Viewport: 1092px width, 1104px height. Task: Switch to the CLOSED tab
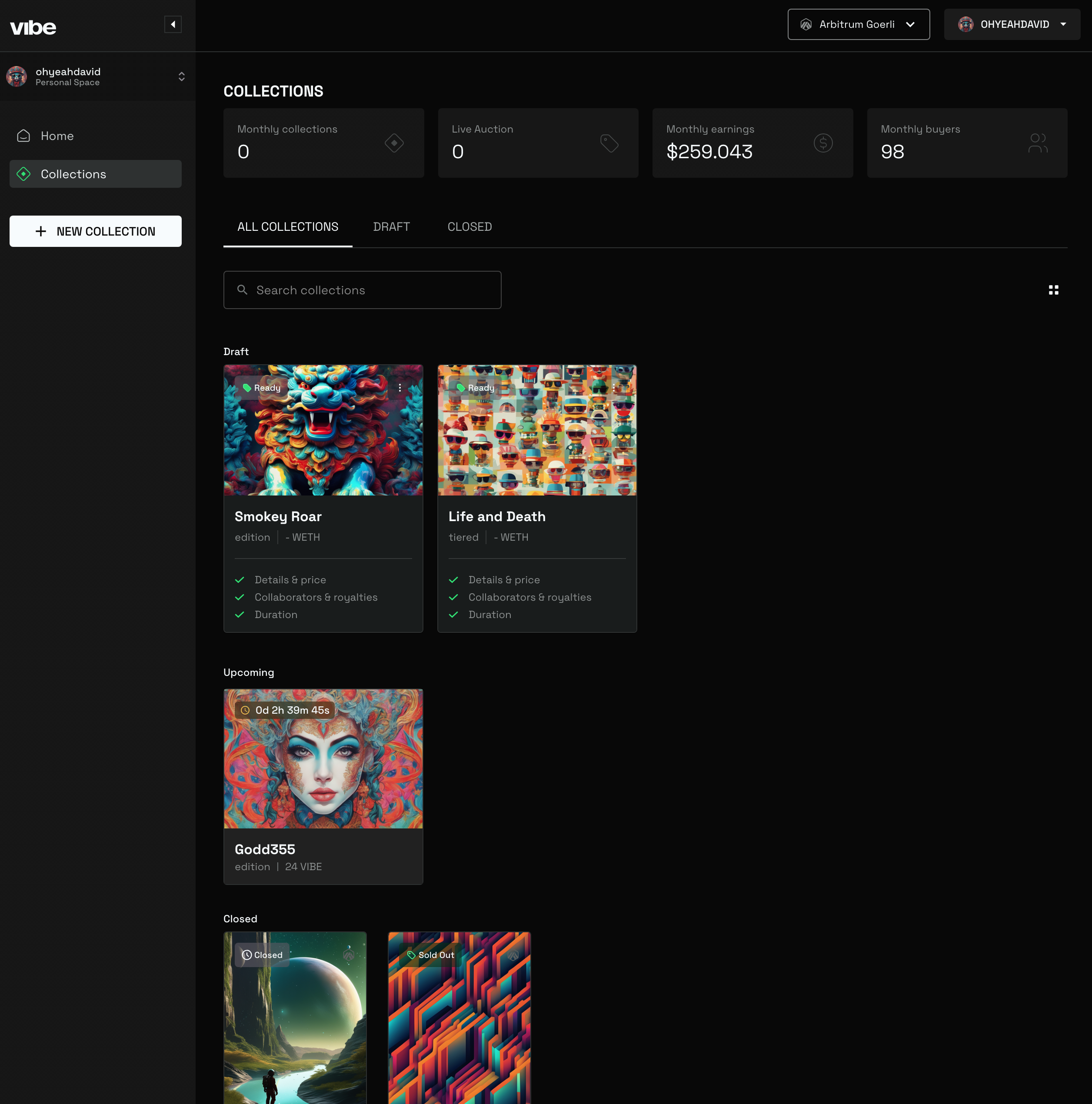tap(469, 227)
